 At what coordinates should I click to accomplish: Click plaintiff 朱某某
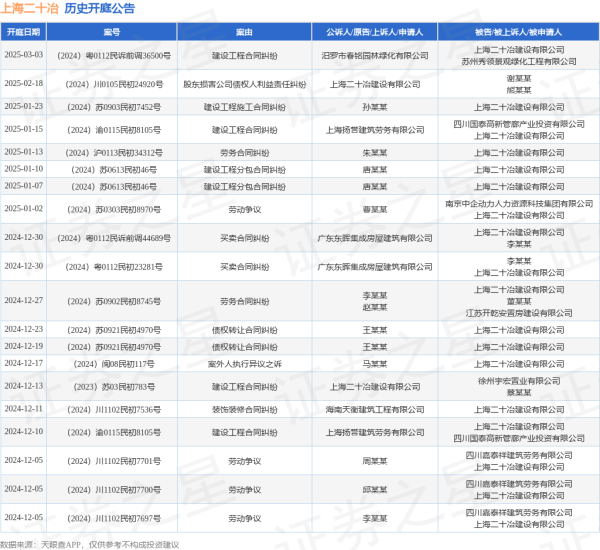[x=375, y=153]
